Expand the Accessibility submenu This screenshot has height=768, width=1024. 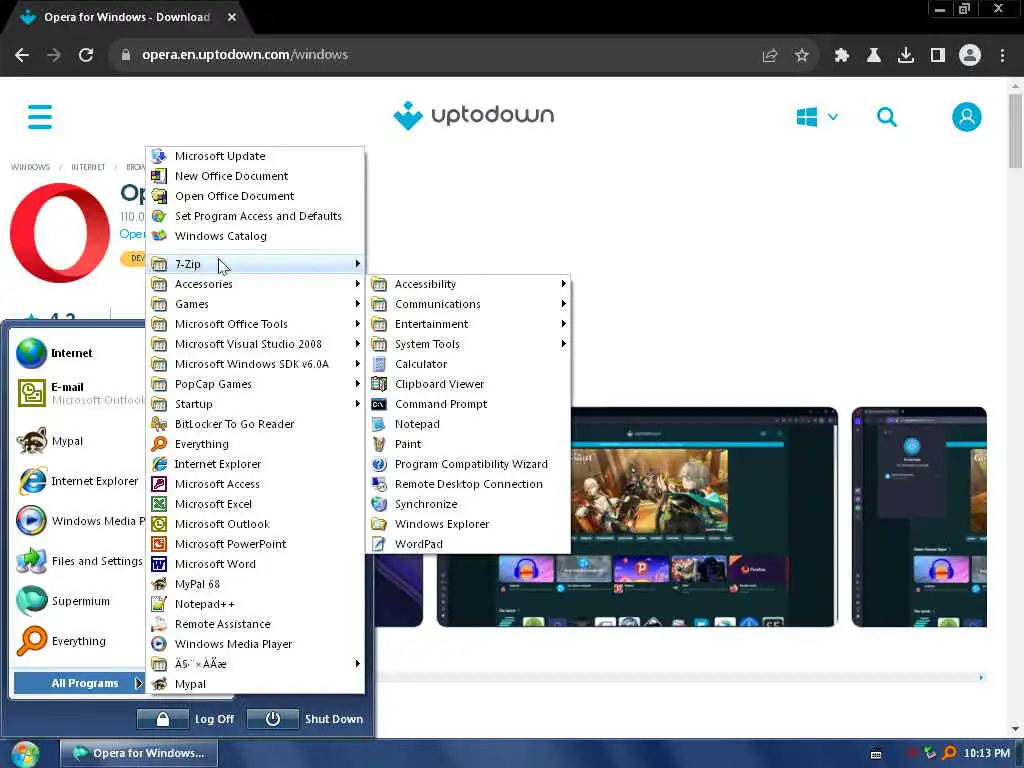[x=469, y=284]
